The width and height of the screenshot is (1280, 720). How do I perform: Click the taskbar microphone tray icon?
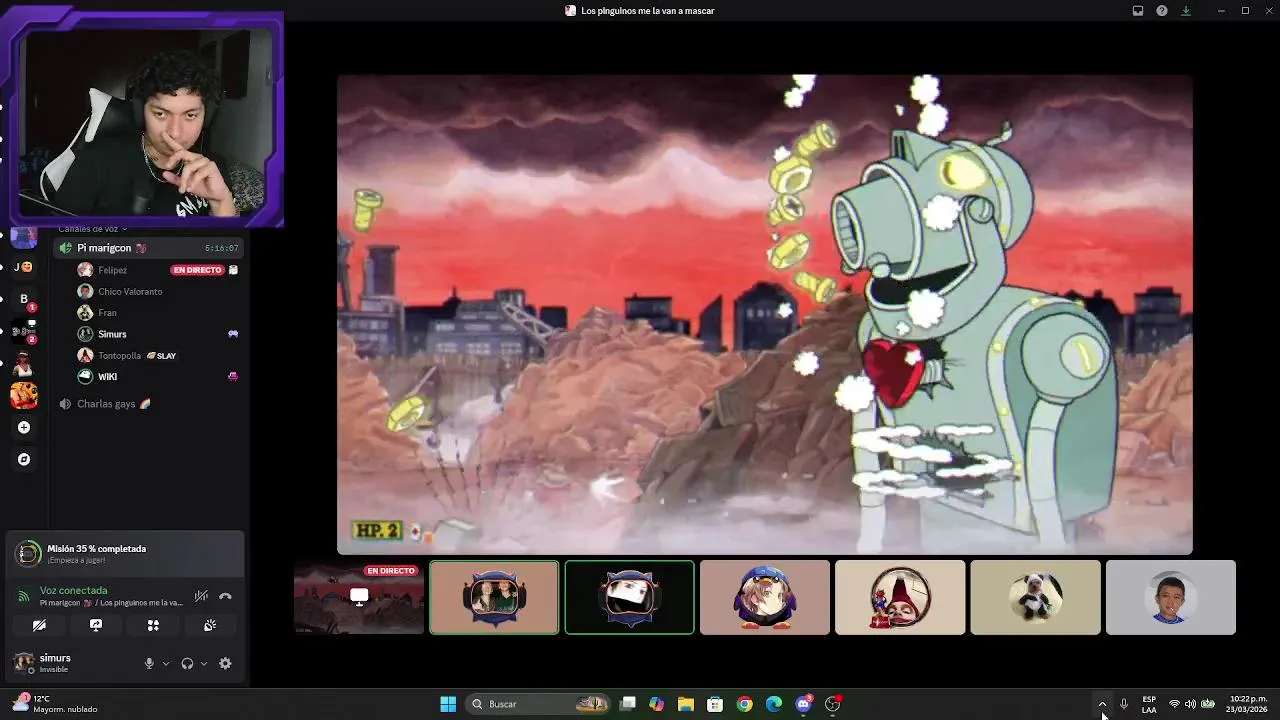(x=1124, y=704)
